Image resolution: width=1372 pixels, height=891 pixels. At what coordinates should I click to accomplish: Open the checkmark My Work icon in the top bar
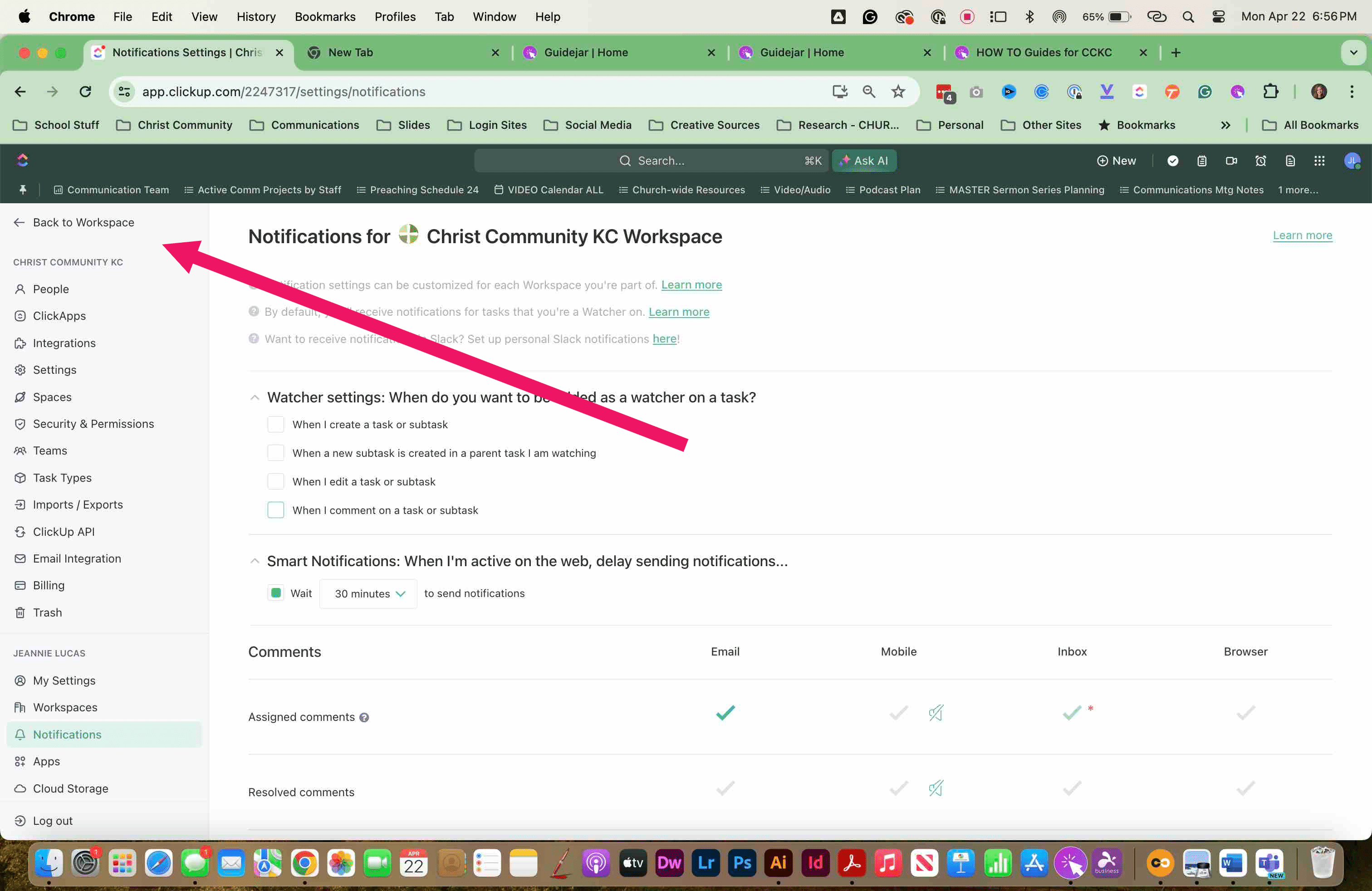click(1172, 161)
